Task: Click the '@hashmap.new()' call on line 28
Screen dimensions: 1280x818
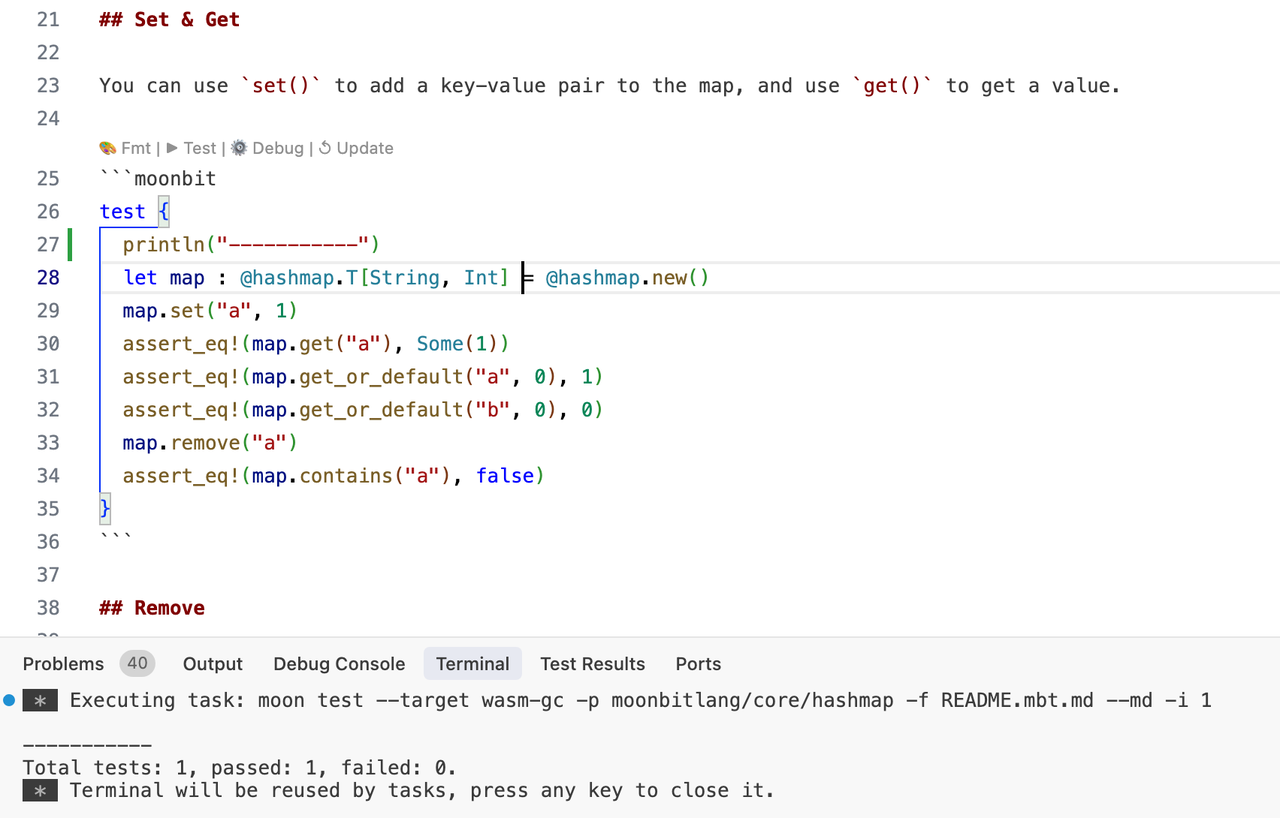Action: tap(627, 278)
